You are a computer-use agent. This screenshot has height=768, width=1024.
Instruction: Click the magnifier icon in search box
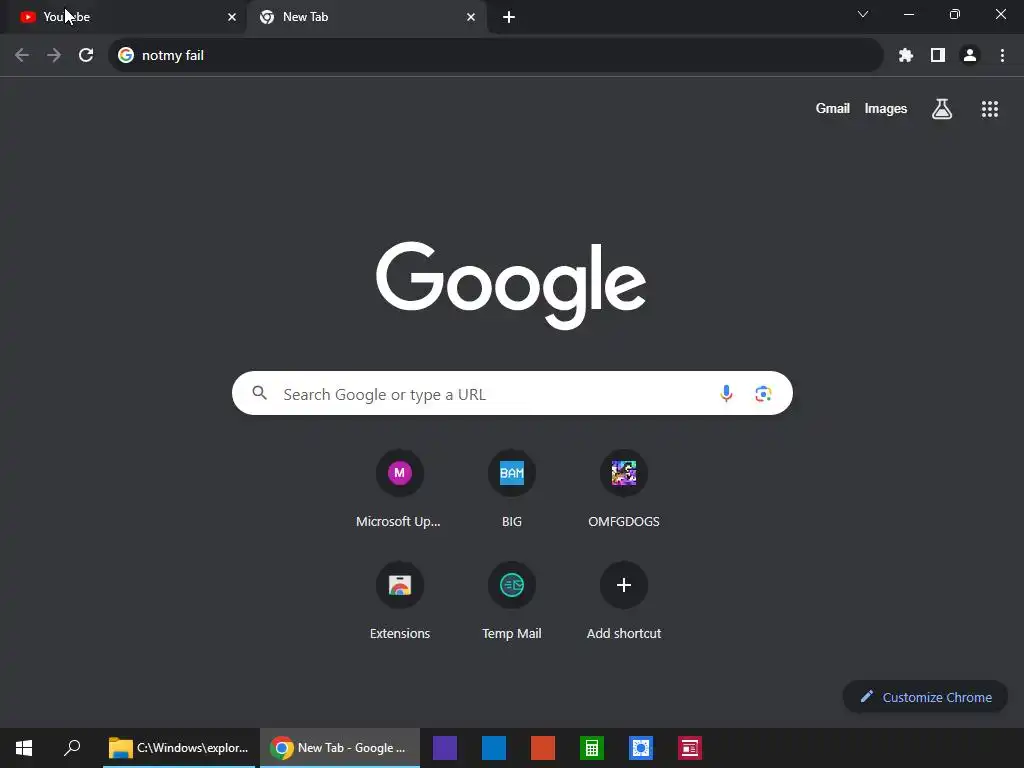click(260, 393)
